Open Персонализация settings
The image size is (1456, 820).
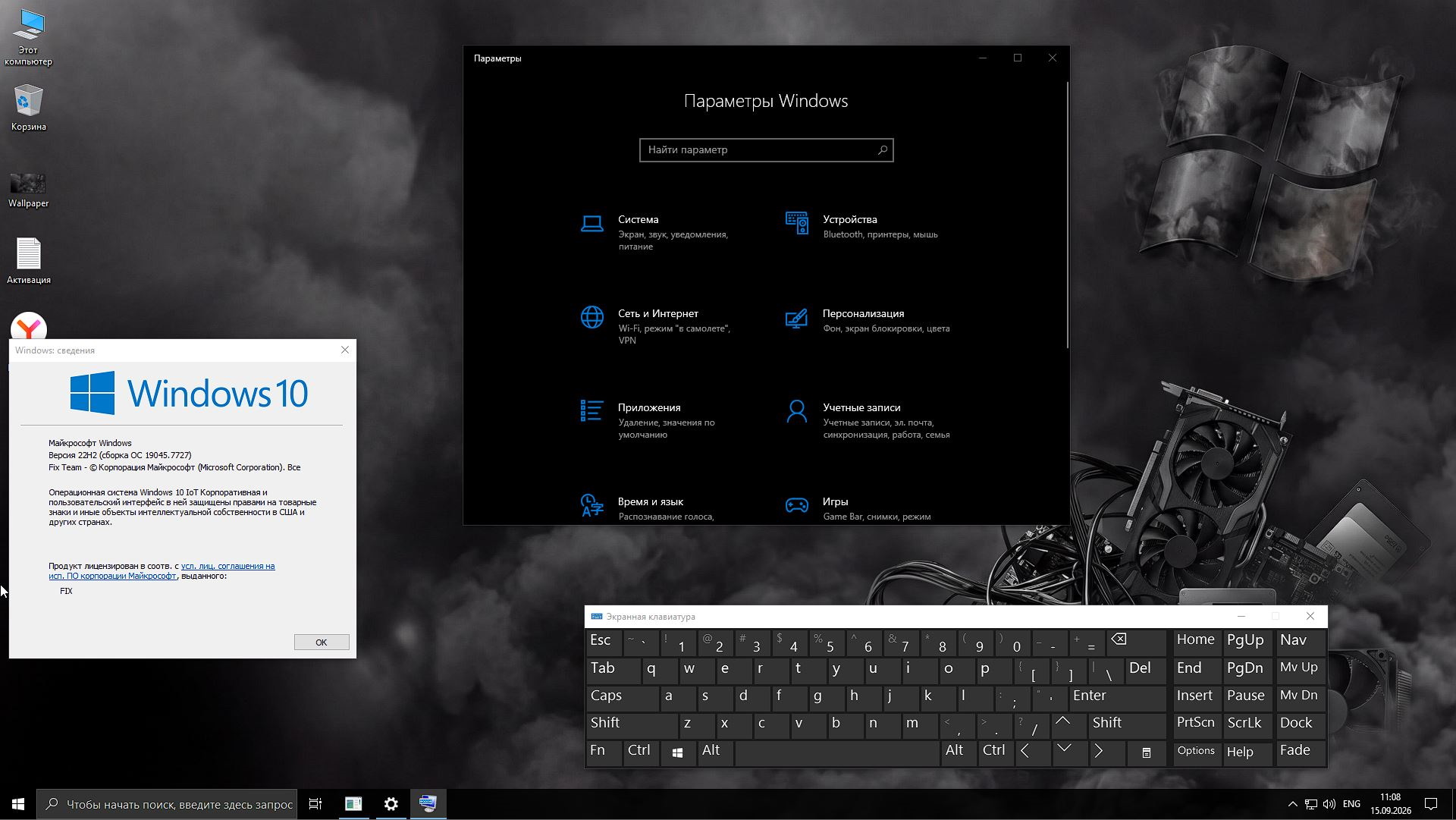(868, 320)
